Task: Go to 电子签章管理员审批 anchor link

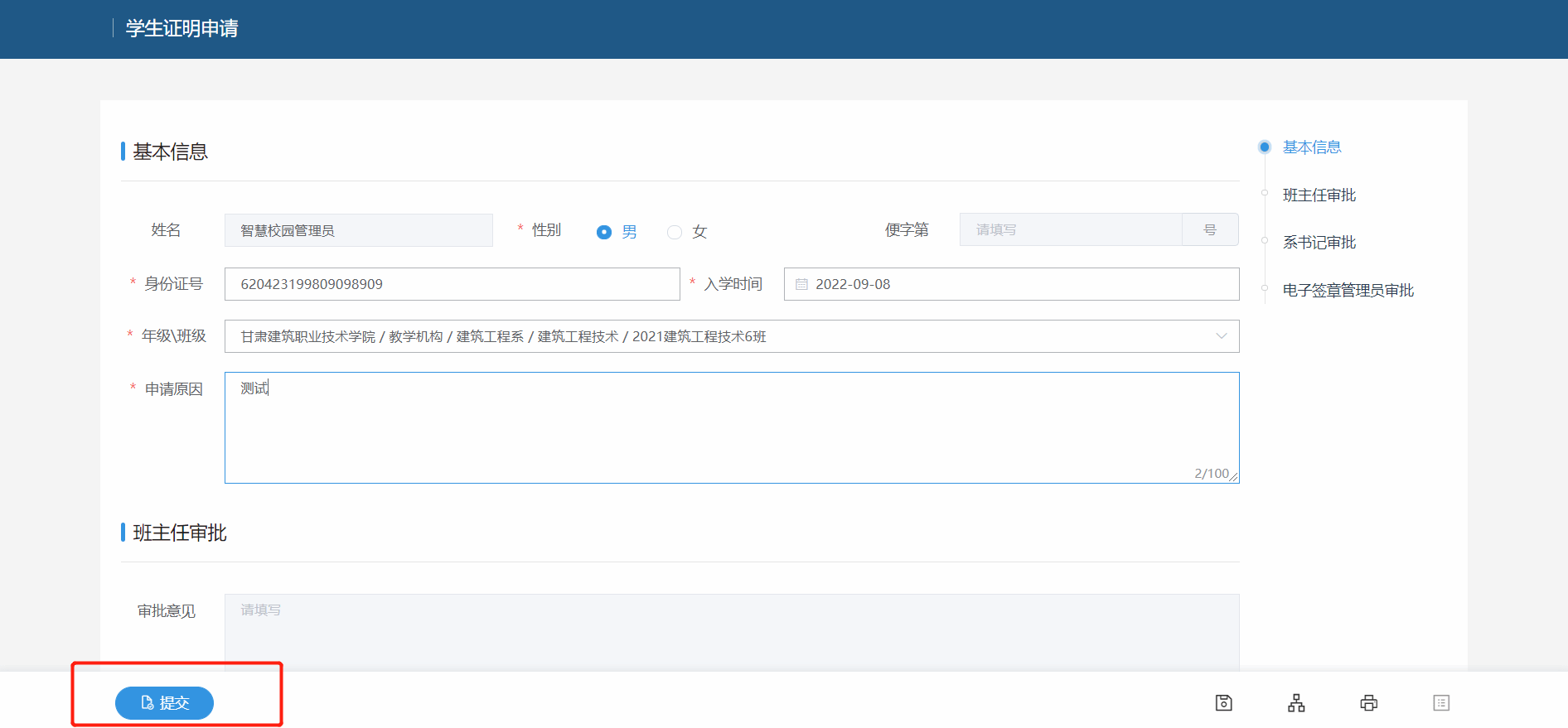Action: coord(1348,291)
